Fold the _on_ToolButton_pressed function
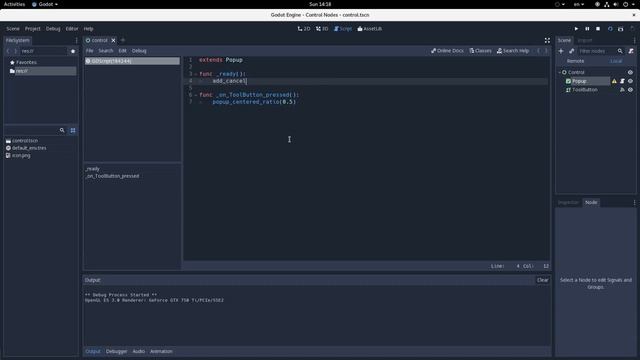640x360 pixels. (196, 95)
